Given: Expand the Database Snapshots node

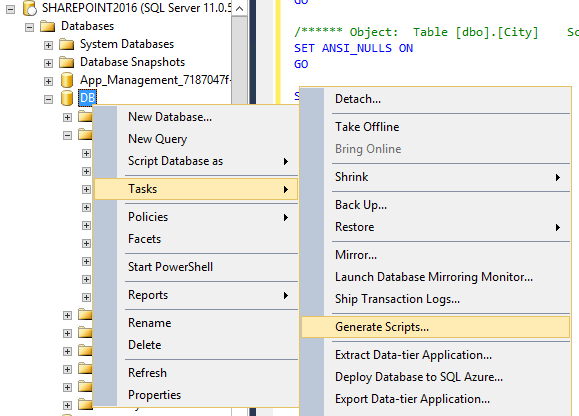Looking at the screenshot, I should (x=48, y=63).
